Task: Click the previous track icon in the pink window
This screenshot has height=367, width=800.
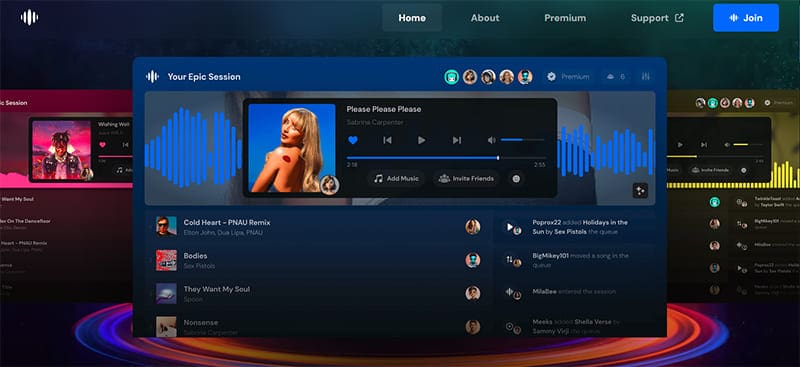Action: 126,145
